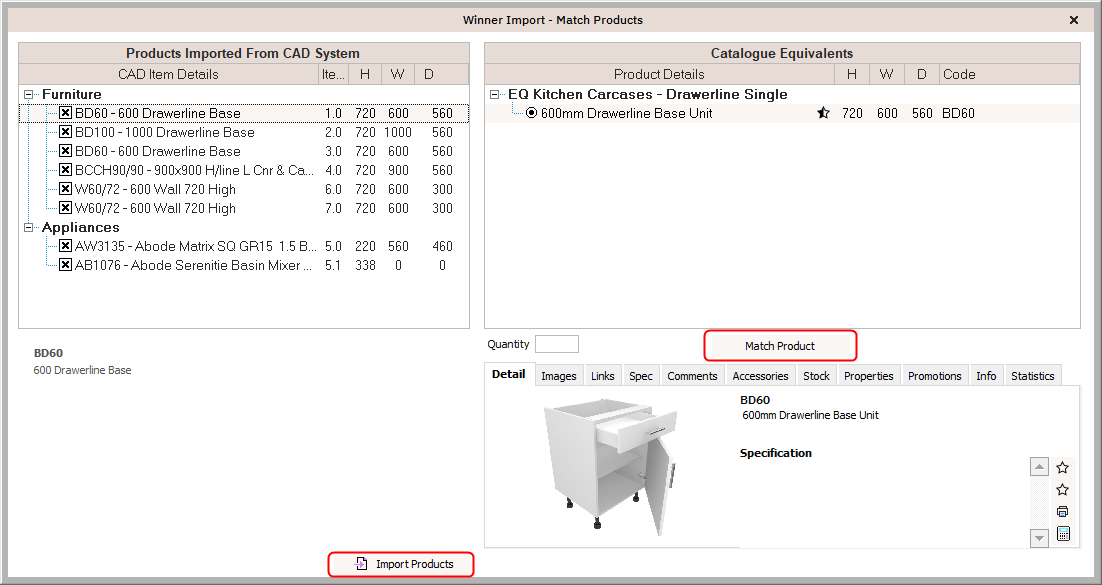Viewport: 1102px width, 585px height.
Task: Collapse the Furniture tree group
Action: pos(29,94)
